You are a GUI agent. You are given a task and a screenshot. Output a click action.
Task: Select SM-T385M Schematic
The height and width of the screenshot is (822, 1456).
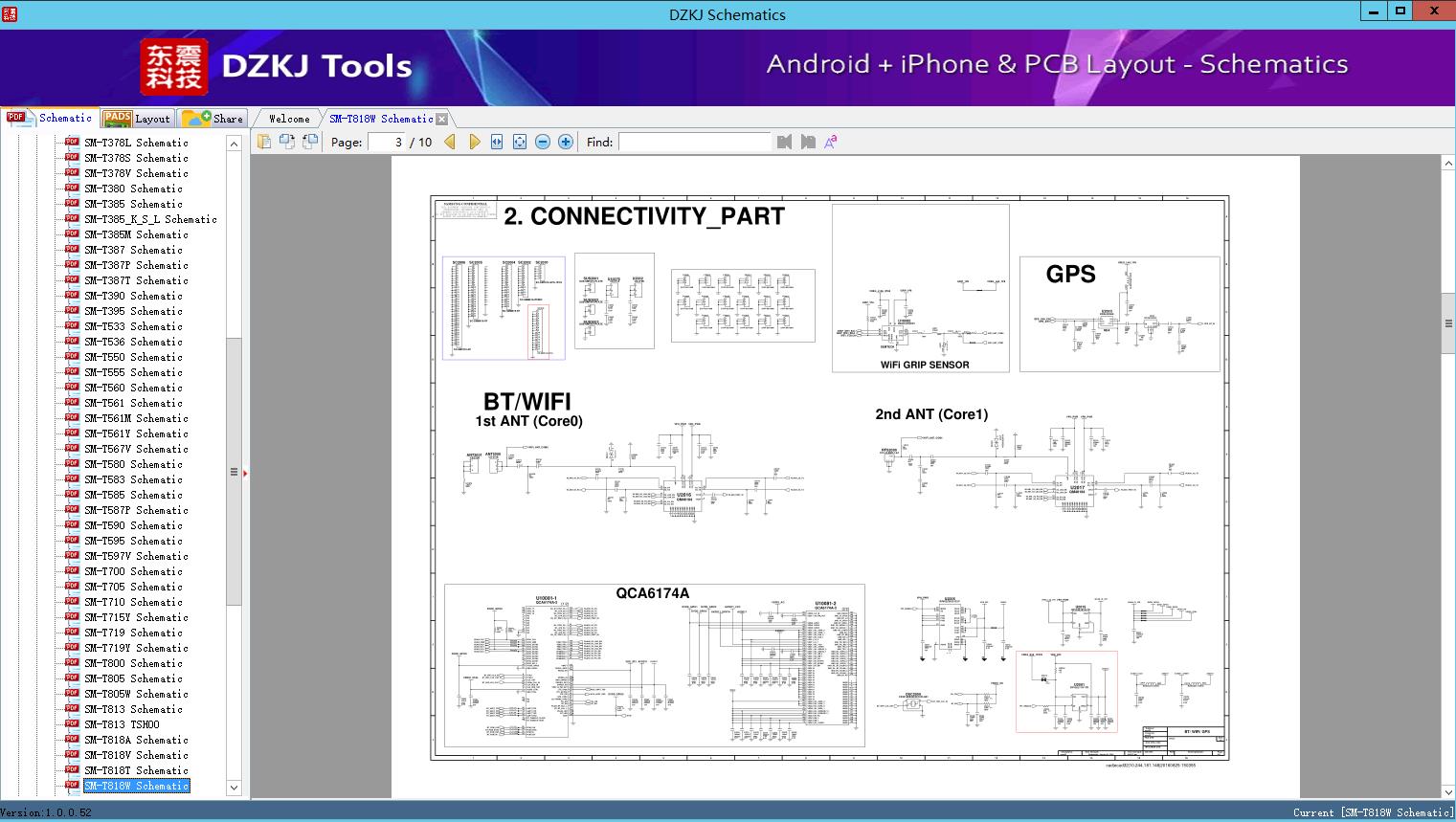pos(136,234)
